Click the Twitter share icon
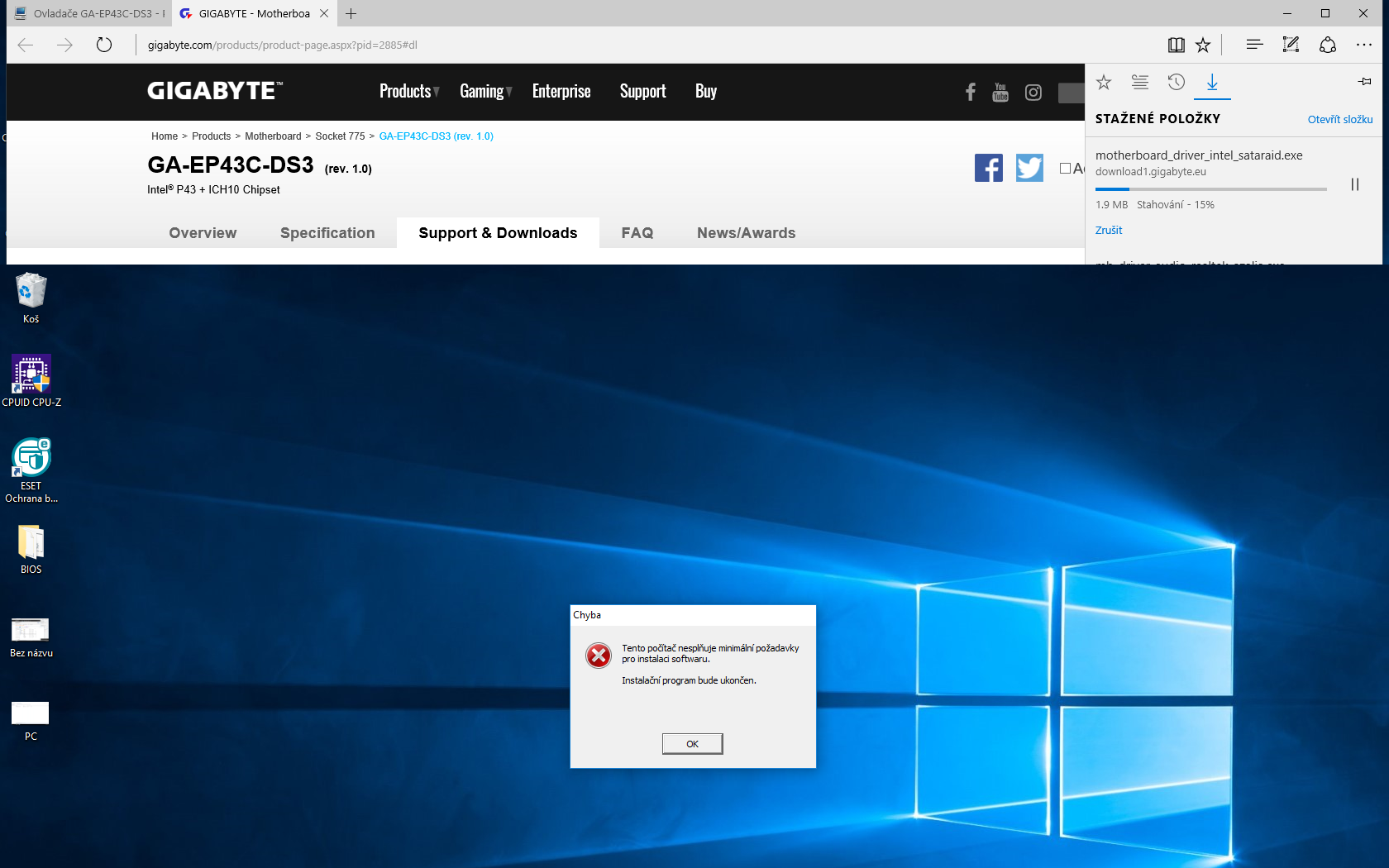 click(x=1029, y=168)
